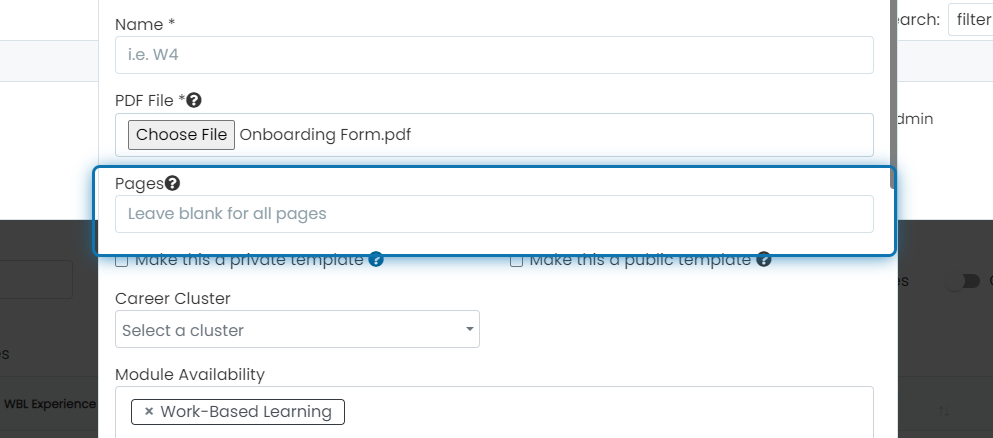Open the private template info icon
This screenshot has width=993, height=438.
(376, 259)
